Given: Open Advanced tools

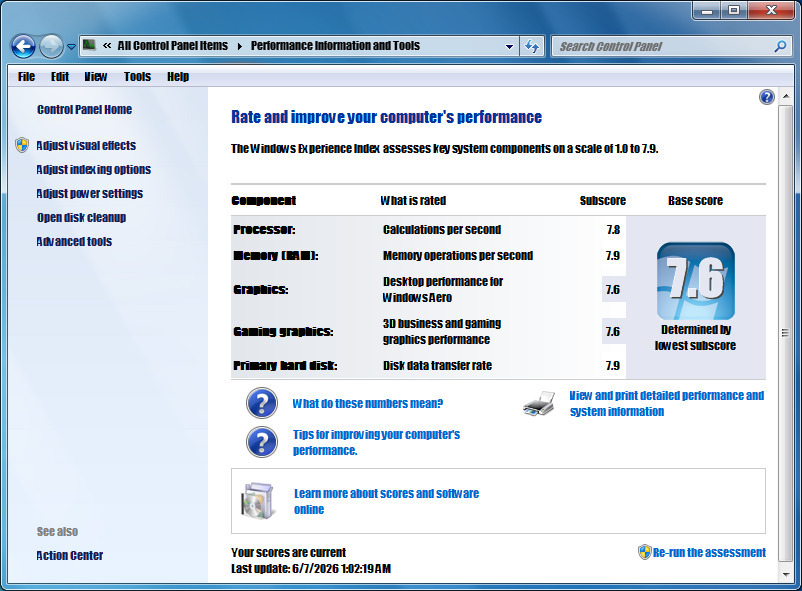Looking at the screenshot, I should click(x=74, y=242).
